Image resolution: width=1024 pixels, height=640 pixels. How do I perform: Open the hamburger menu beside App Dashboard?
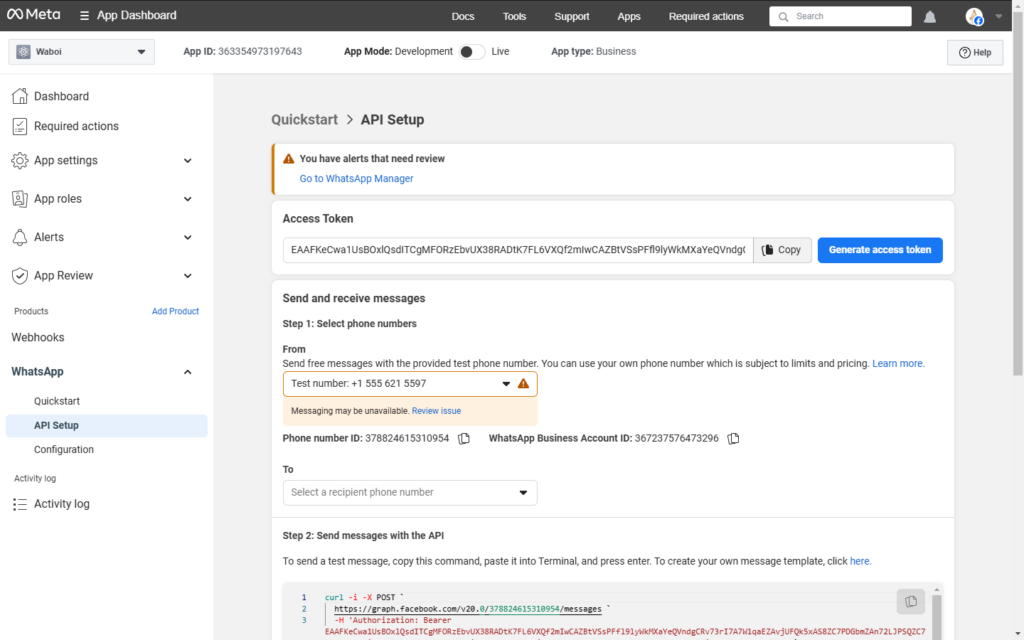pos(84,16)
